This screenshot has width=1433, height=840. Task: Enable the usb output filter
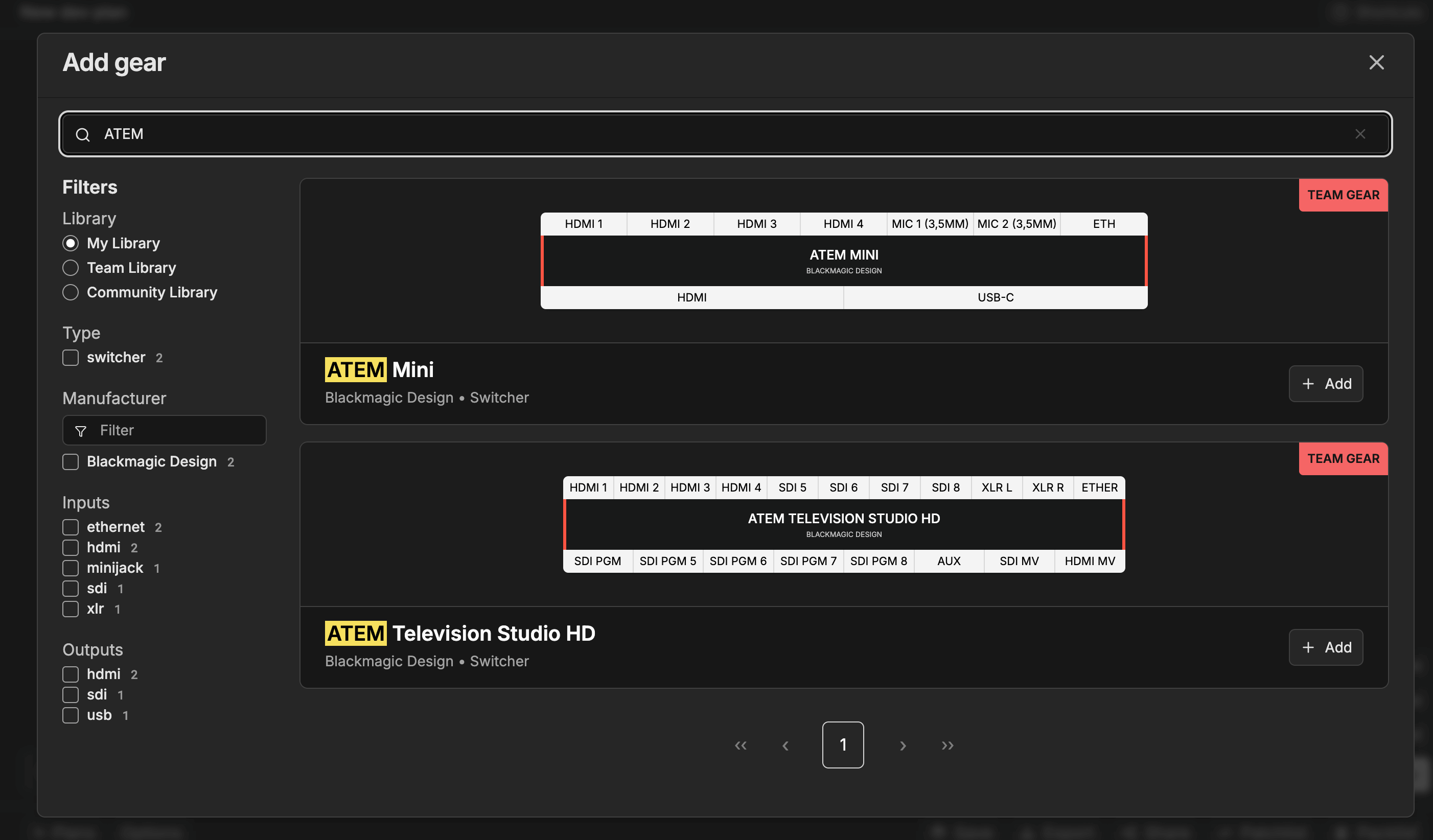(71, 715)
